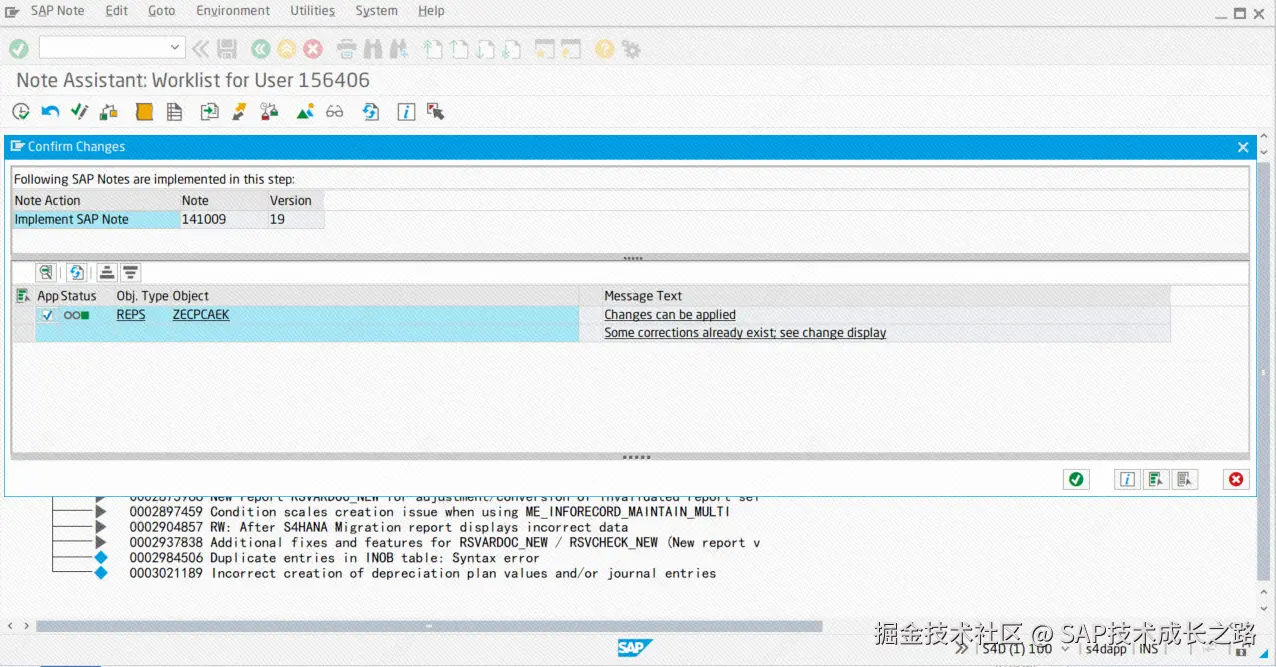The image size is (1276, 667).
Task: Click the horizontal scrollbar of the worklist
Action: [429, 627]
